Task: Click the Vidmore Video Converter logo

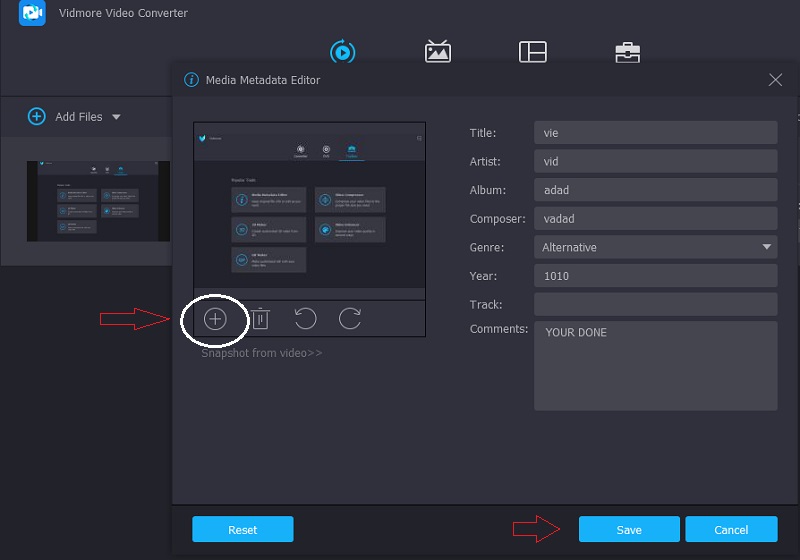Action: pos(33,13)
